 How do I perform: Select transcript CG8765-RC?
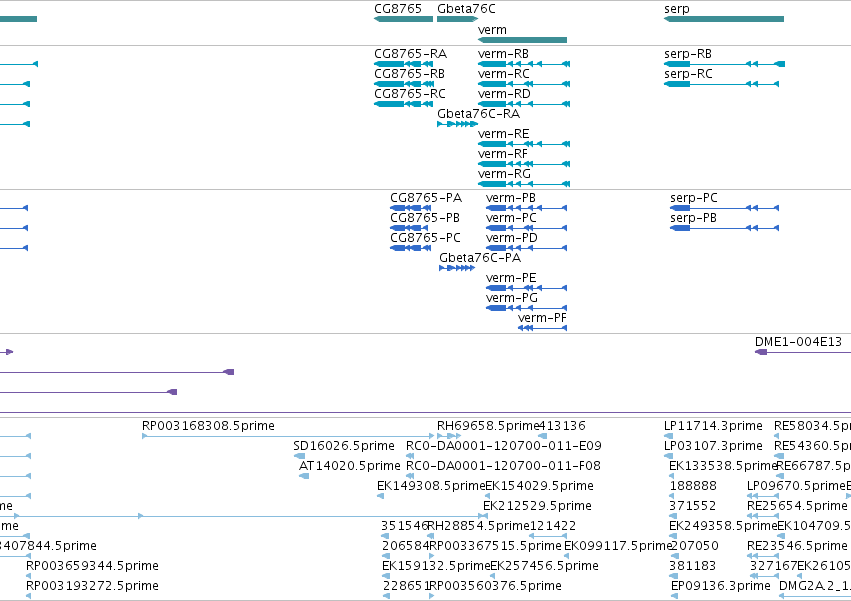404,104
